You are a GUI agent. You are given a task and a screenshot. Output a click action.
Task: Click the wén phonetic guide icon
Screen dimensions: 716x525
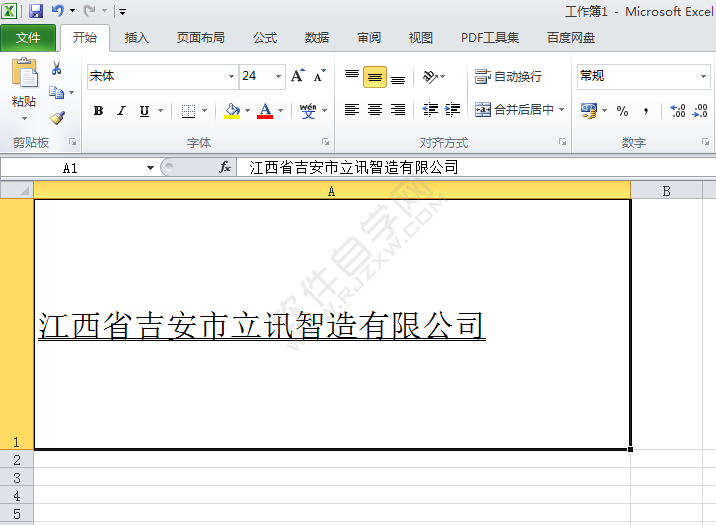(308, 110)
